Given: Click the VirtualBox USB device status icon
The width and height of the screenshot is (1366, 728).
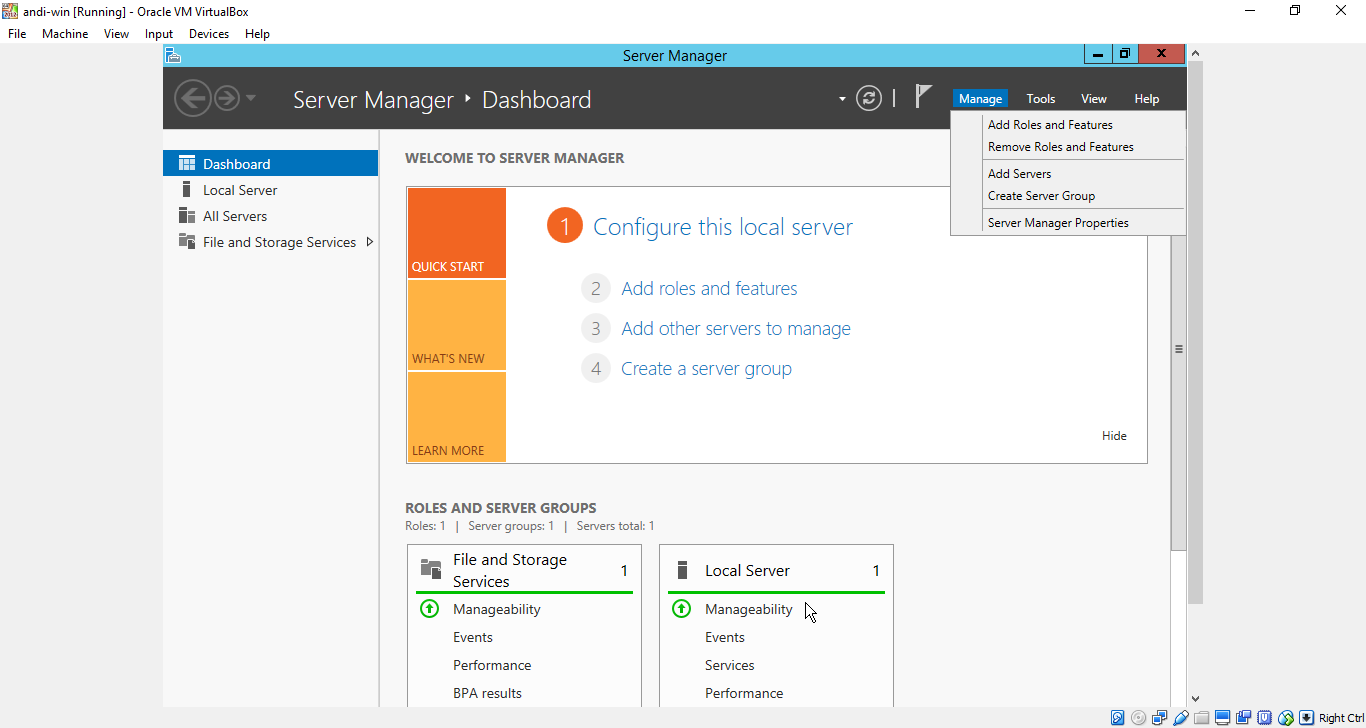Looking at the screenshot, I should (x=1181, y=718).
